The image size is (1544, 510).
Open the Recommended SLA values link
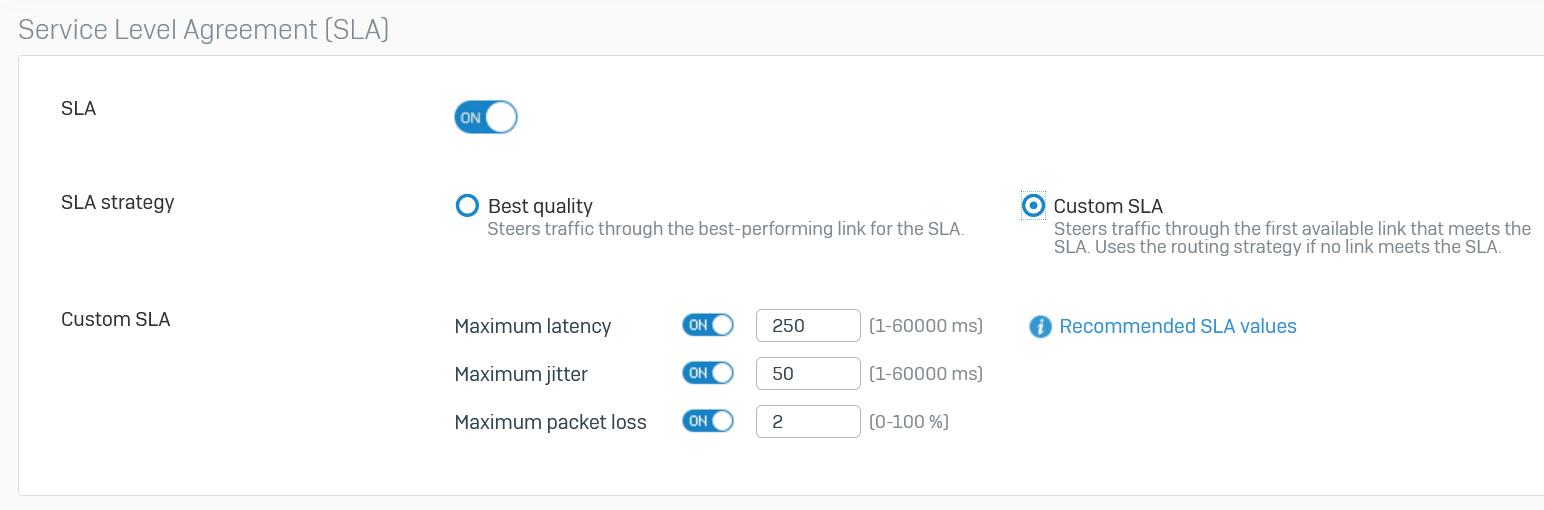point(1177,327)
